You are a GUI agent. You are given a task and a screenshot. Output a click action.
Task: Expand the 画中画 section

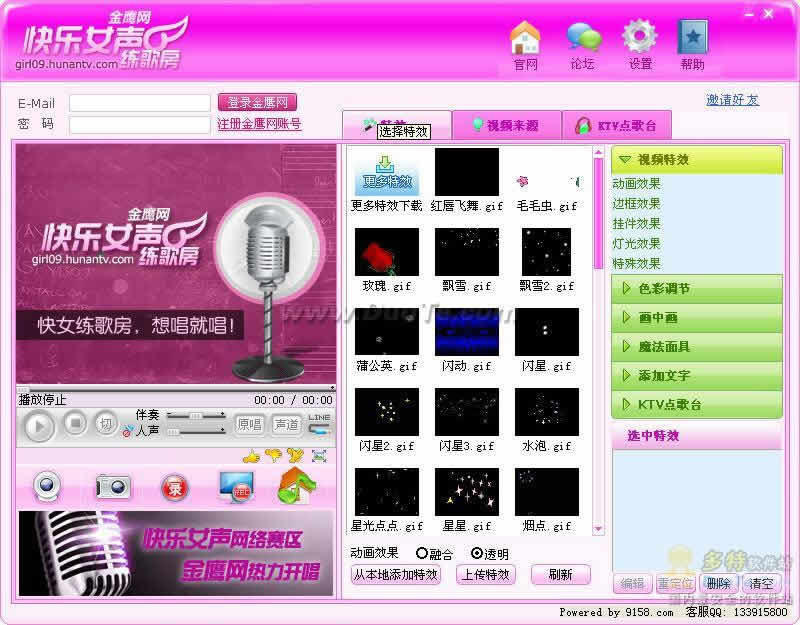coord(696,318)
